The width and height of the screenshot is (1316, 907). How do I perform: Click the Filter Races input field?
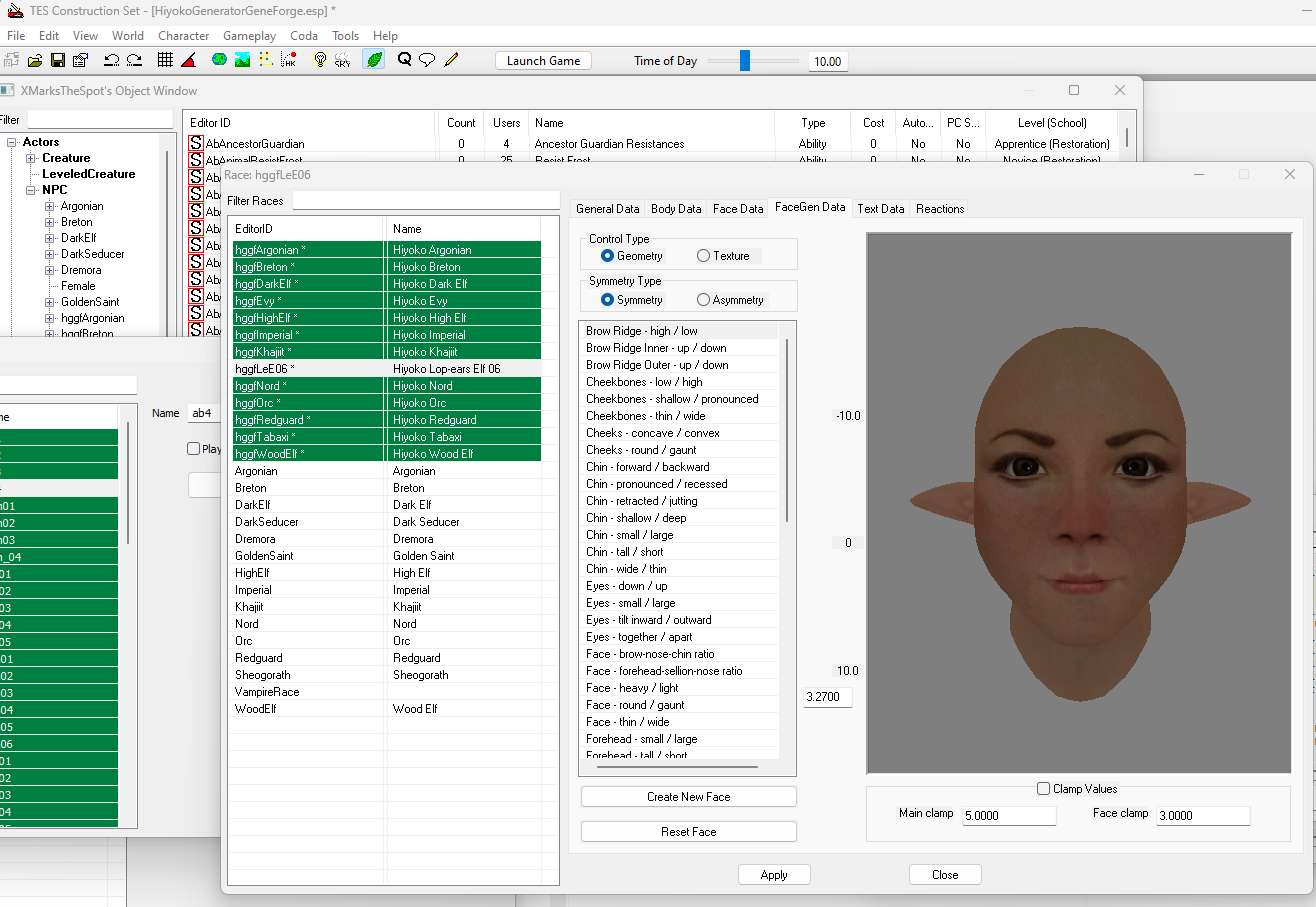click(x=426, y=200)
